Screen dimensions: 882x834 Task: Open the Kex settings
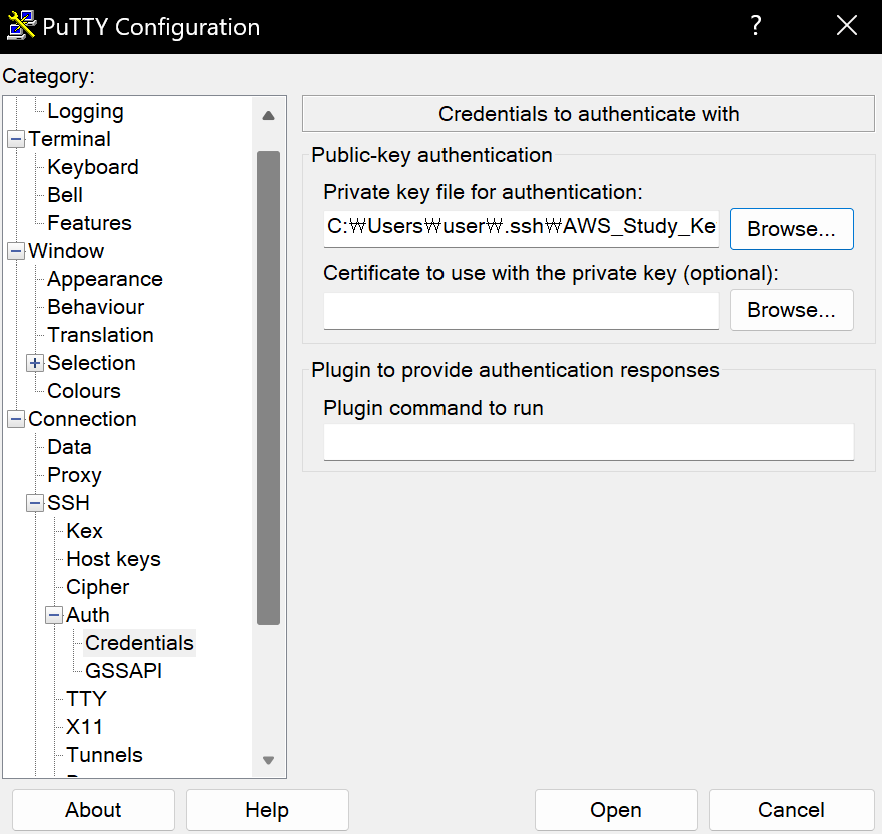[84, 531]
